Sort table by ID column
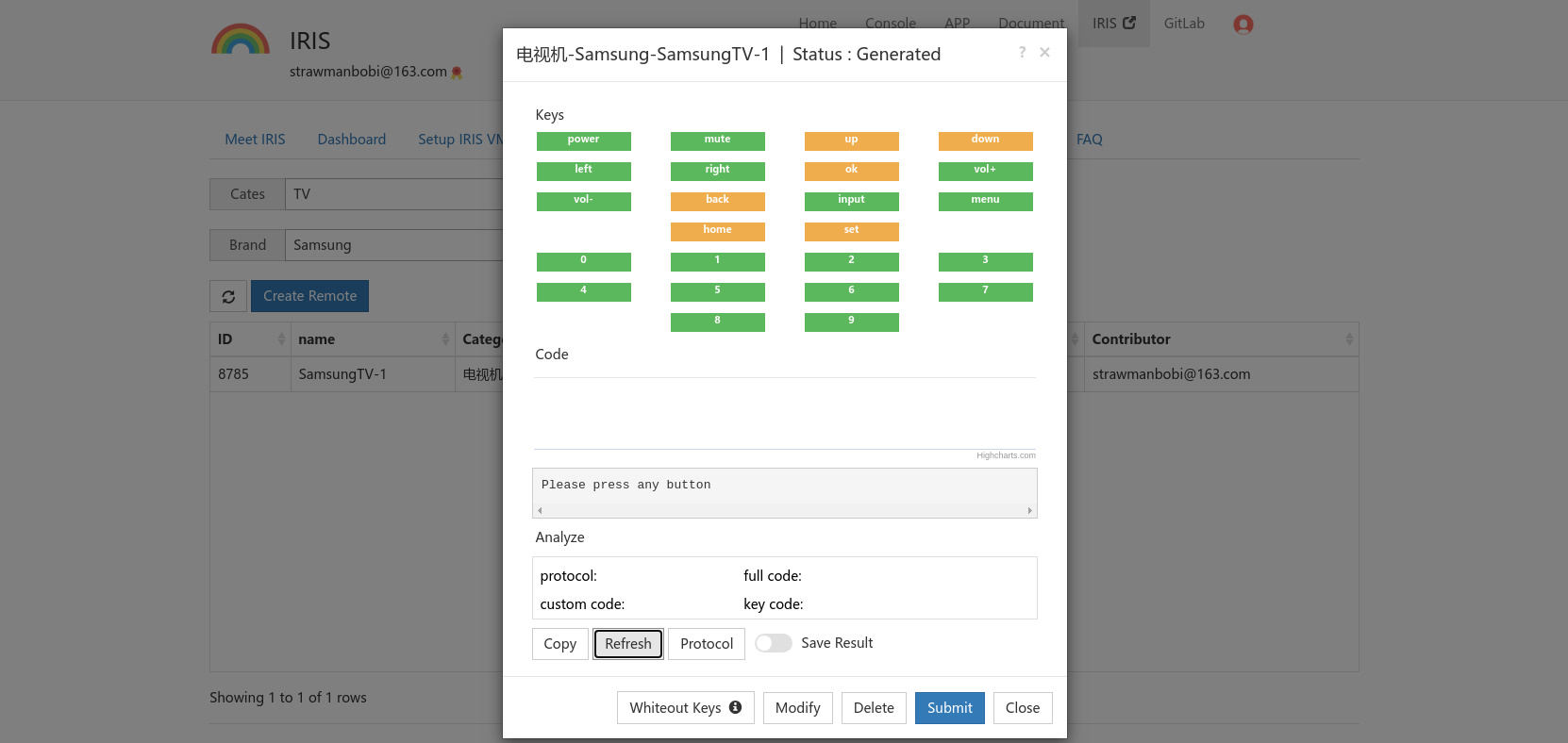The image size is (1568, 743). [x=281, y=339]
